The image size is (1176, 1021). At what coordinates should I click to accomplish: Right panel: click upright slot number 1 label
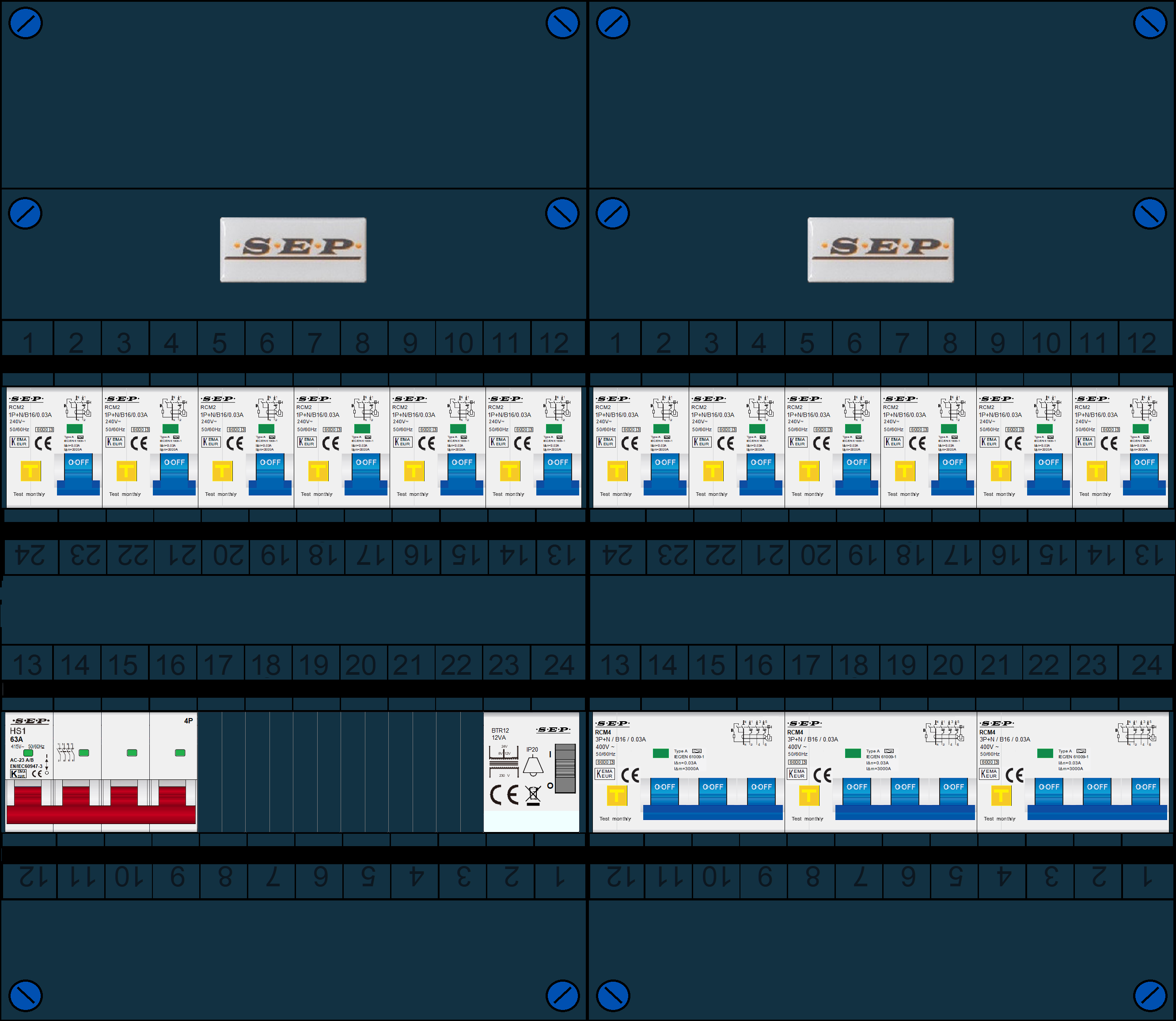tap(615, 342)
